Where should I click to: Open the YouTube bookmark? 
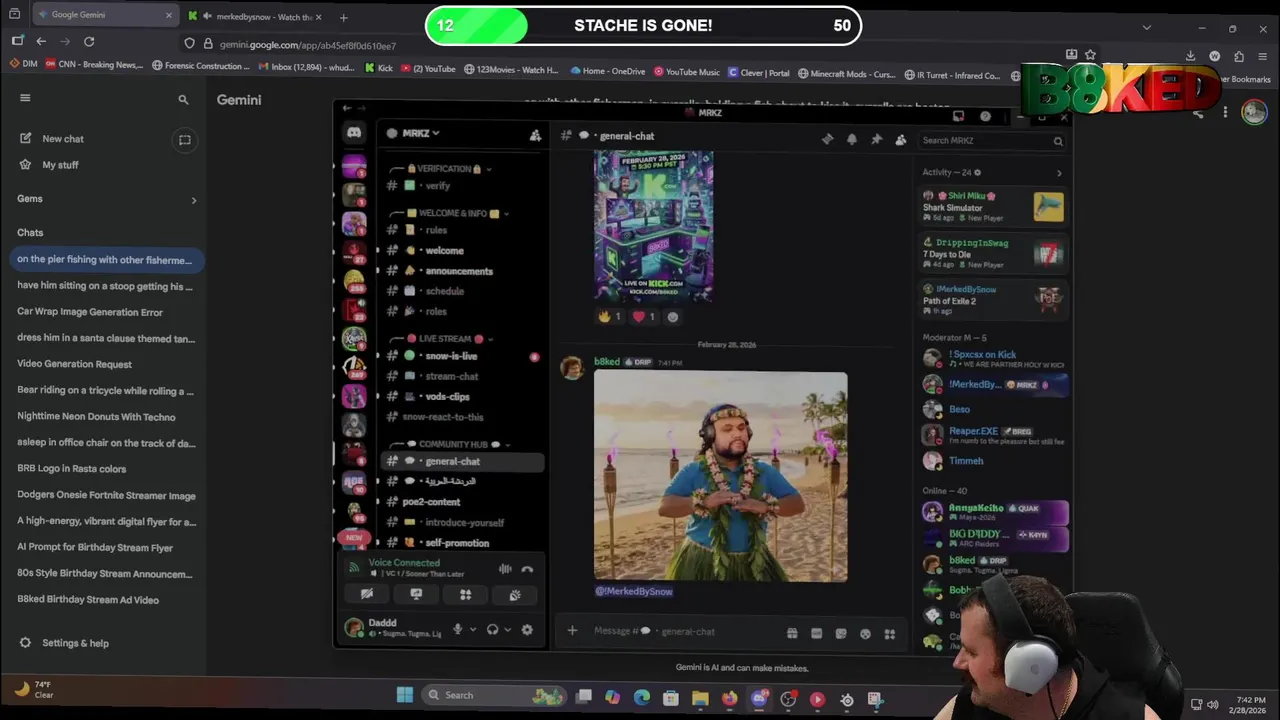tap(428, 70)
